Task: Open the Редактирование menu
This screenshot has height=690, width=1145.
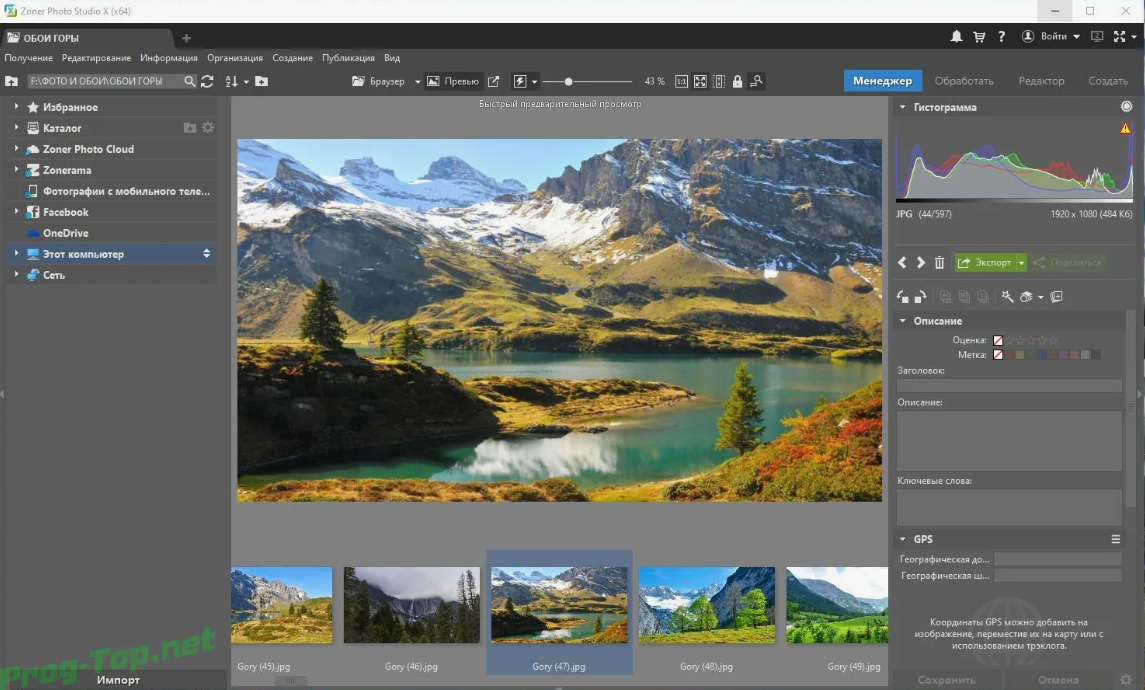Action: pos(96,58)
